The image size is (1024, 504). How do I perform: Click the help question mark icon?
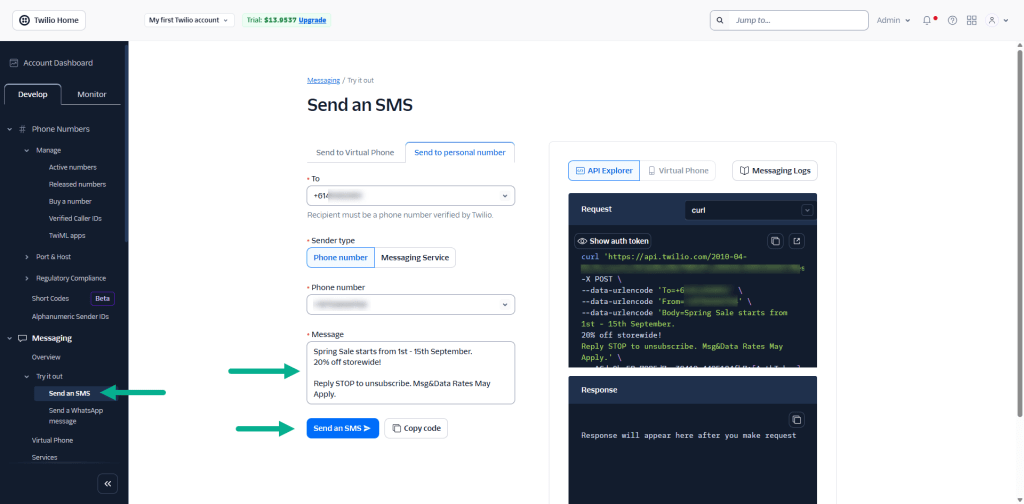(952, 20)
